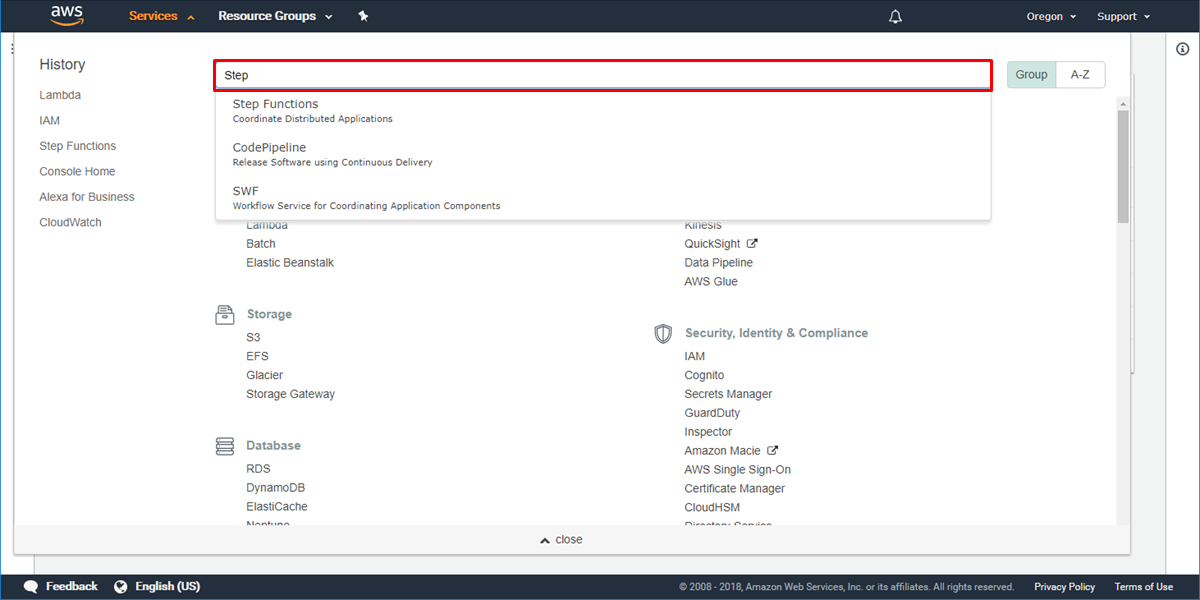Switch to Group view
The width and height of the screenshot is (1200, 600).
1031,75
